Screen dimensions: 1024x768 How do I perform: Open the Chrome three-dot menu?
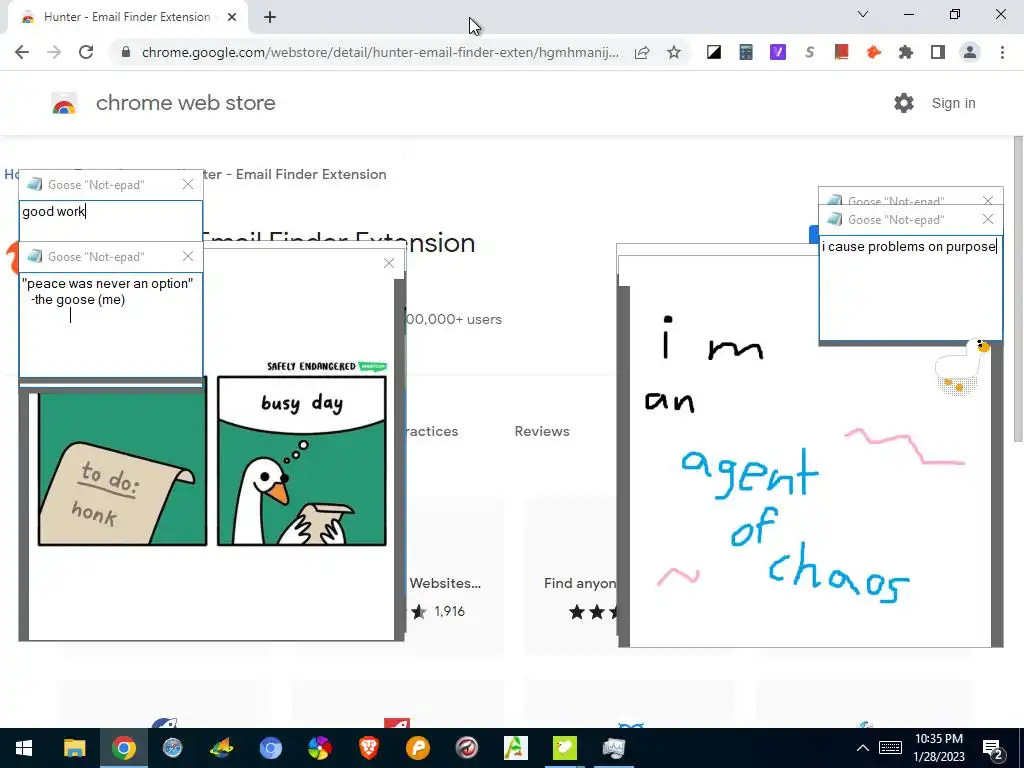(1002, 52)
